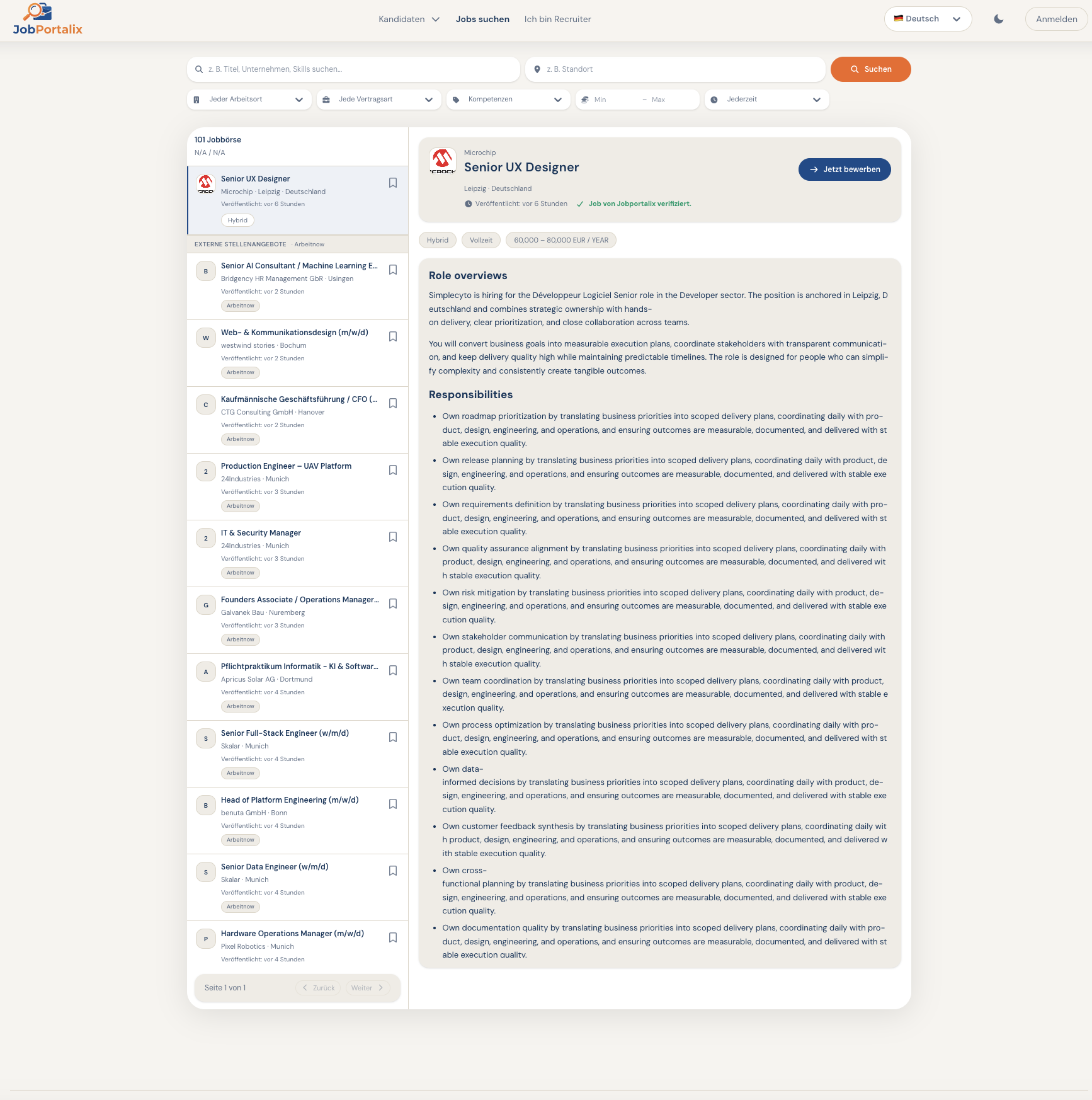Open the IT & Security Manager listing
Viewport: 1092px width, 1100px height.
pyautogui.click(x=297, y=553)
